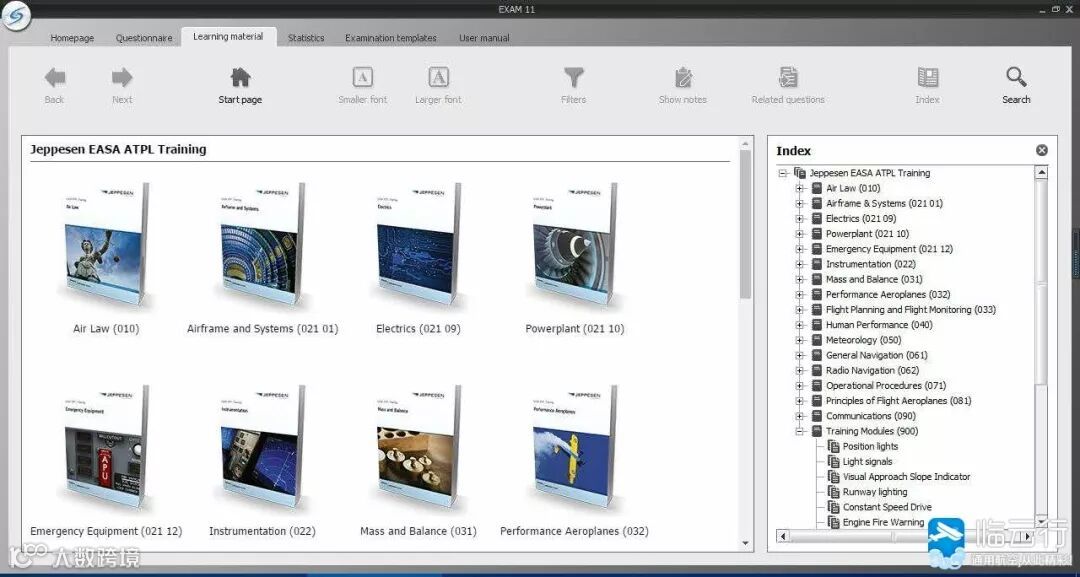Click the main content vertical scrollbar thumb
The image size is (1080, 577).
click(745, 224)
